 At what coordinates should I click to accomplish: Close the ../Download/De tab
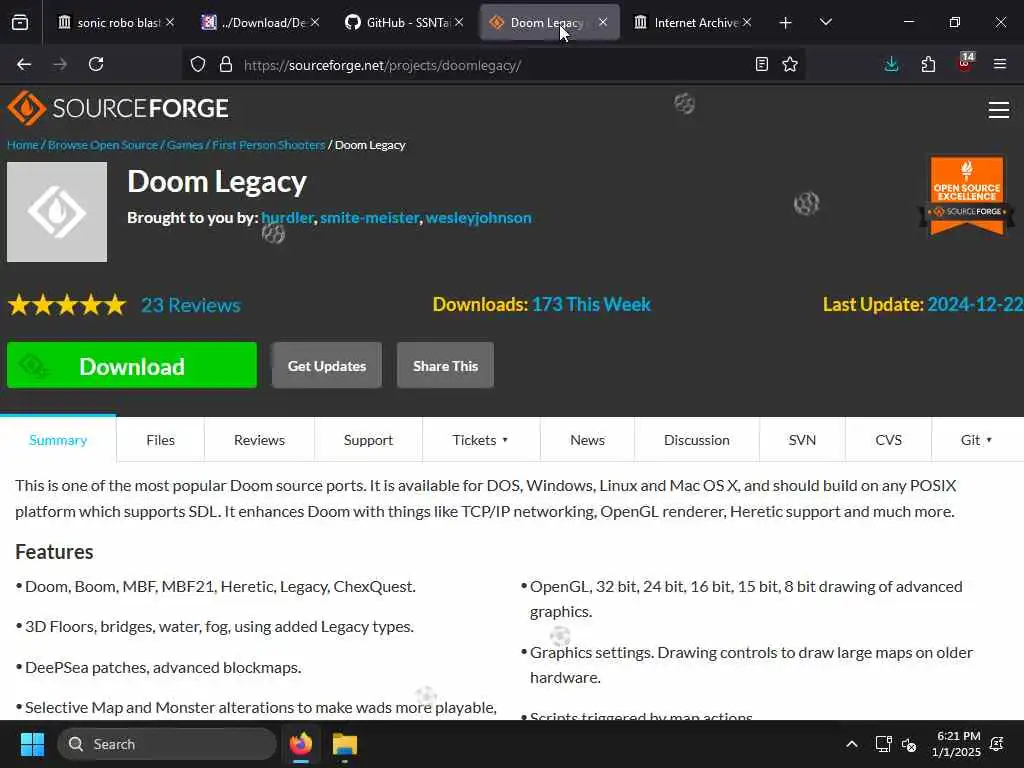click(315, 22)
